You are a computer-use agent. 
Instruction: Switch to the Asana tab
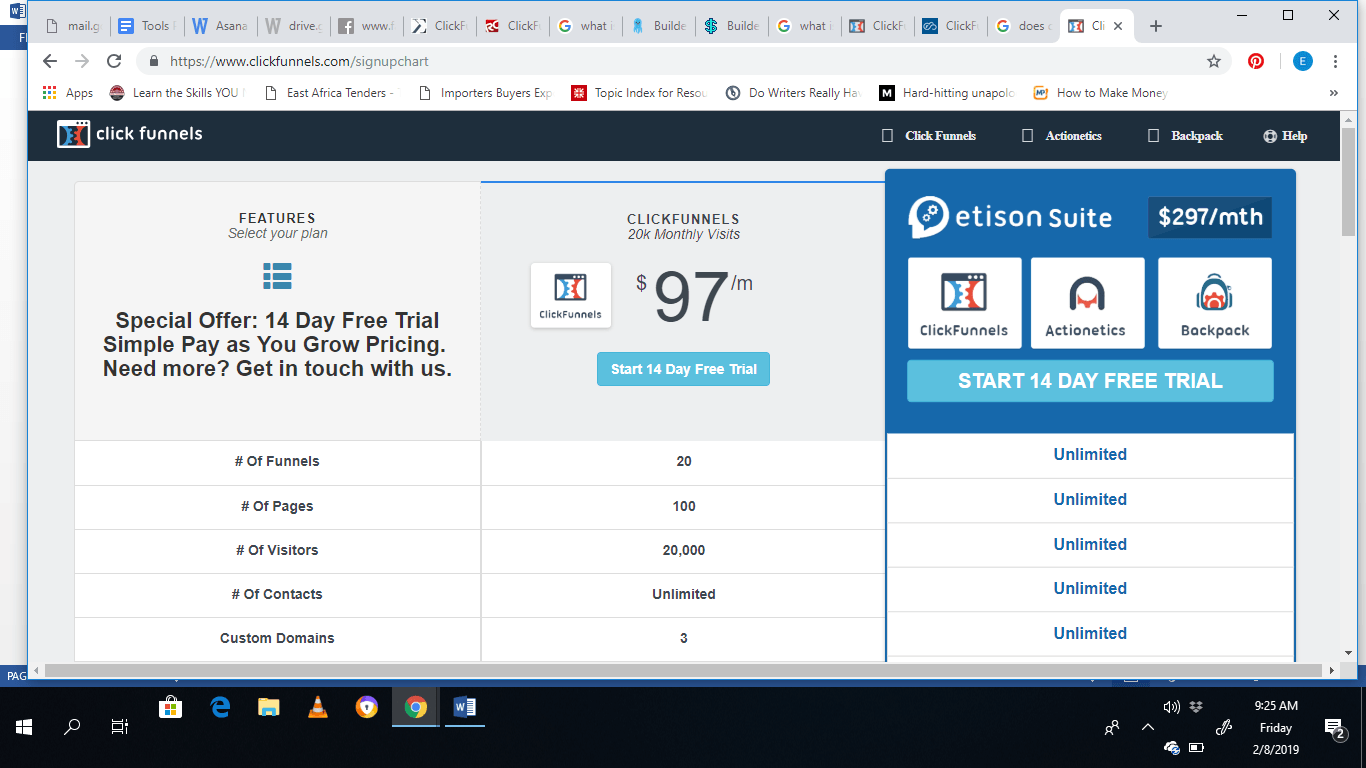click(219, 26)
